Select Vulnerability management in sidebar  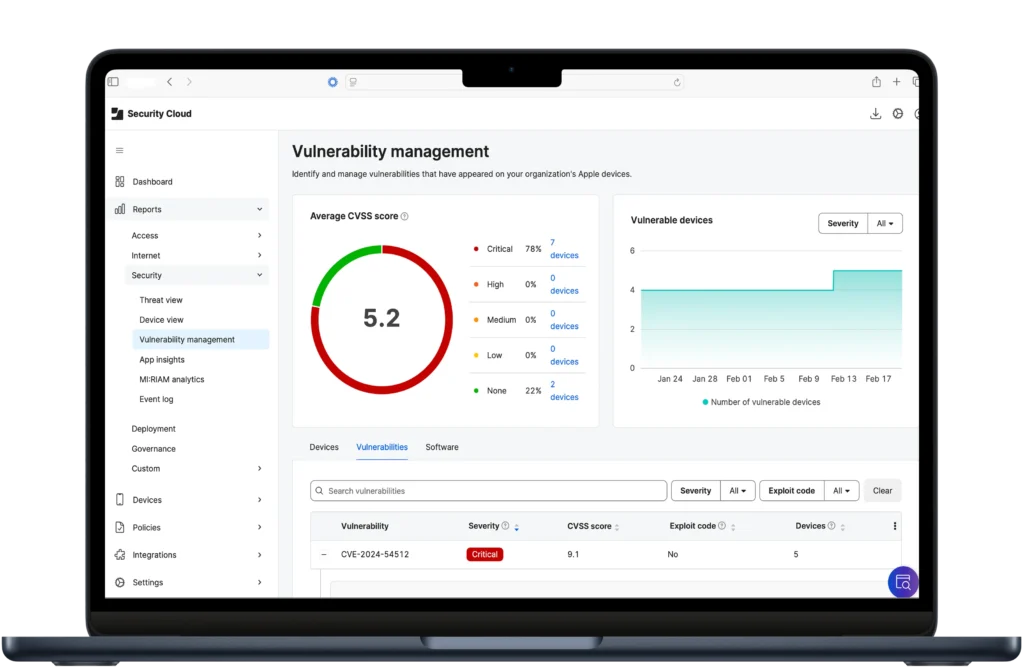(x=200, y=340)
